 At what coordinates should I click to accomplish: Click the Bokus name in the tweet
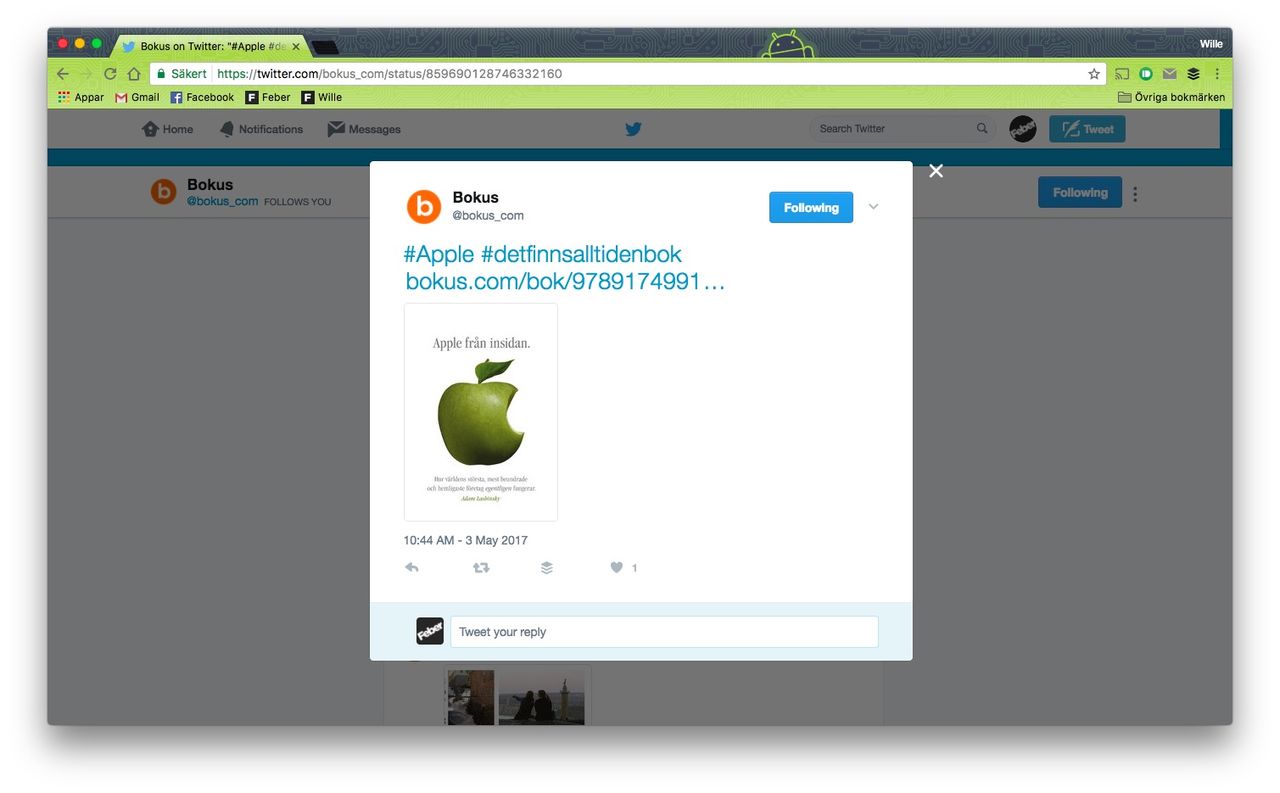[x=475, y=197]
